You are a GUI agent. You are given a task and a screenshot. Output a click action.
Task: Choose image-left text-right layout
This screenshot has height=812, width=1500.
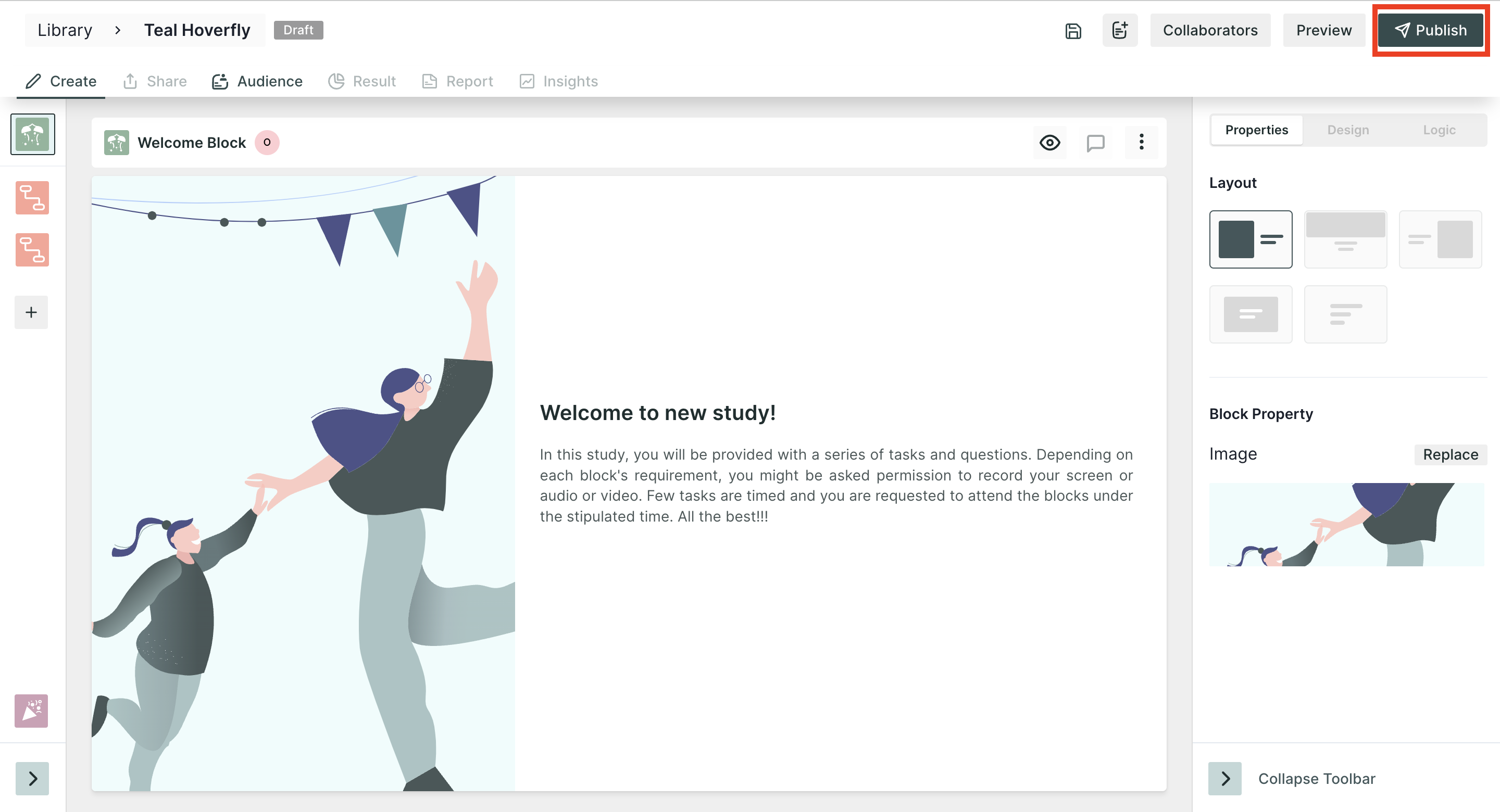click(x=1251, y=239)
